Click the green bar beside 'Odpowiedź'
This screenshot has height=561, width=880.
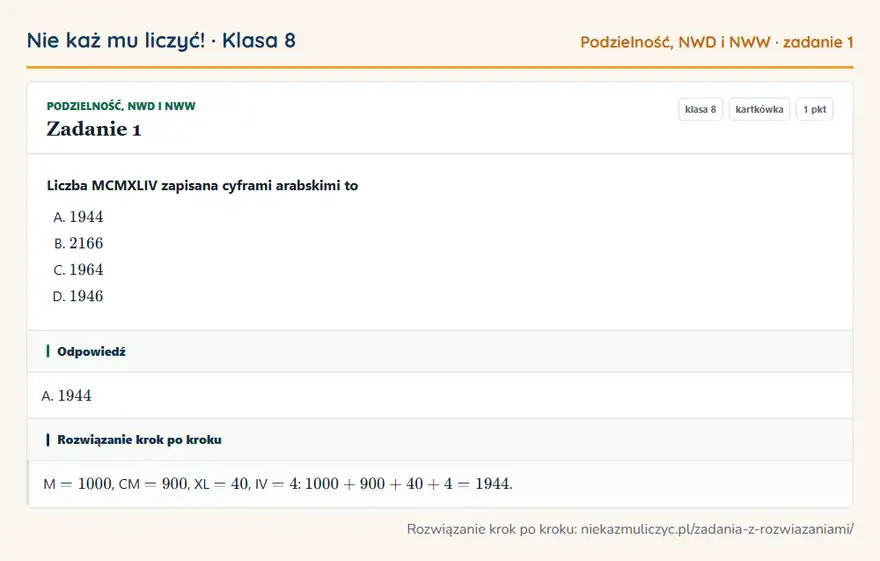tap(48, 351)
